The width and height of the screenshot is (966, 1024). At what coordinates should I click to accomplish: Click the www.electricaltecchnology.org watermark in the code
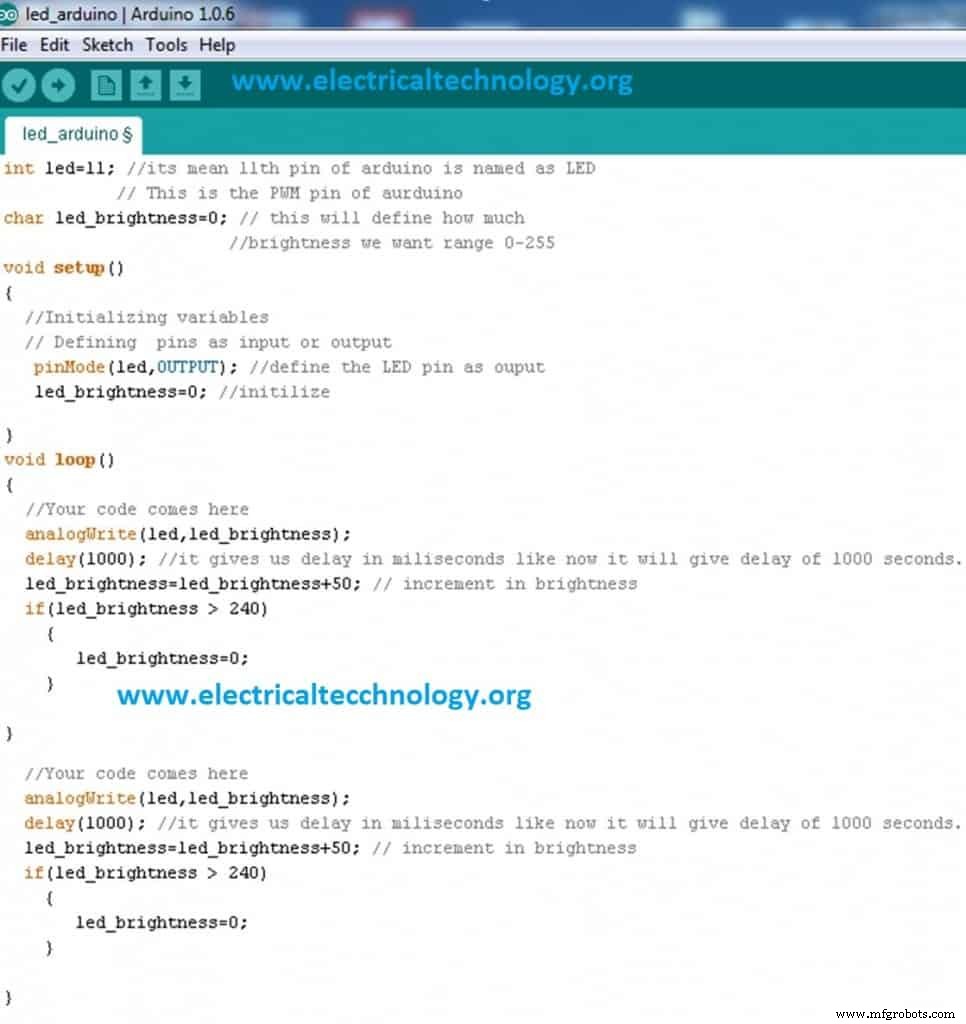pos(324,694)
